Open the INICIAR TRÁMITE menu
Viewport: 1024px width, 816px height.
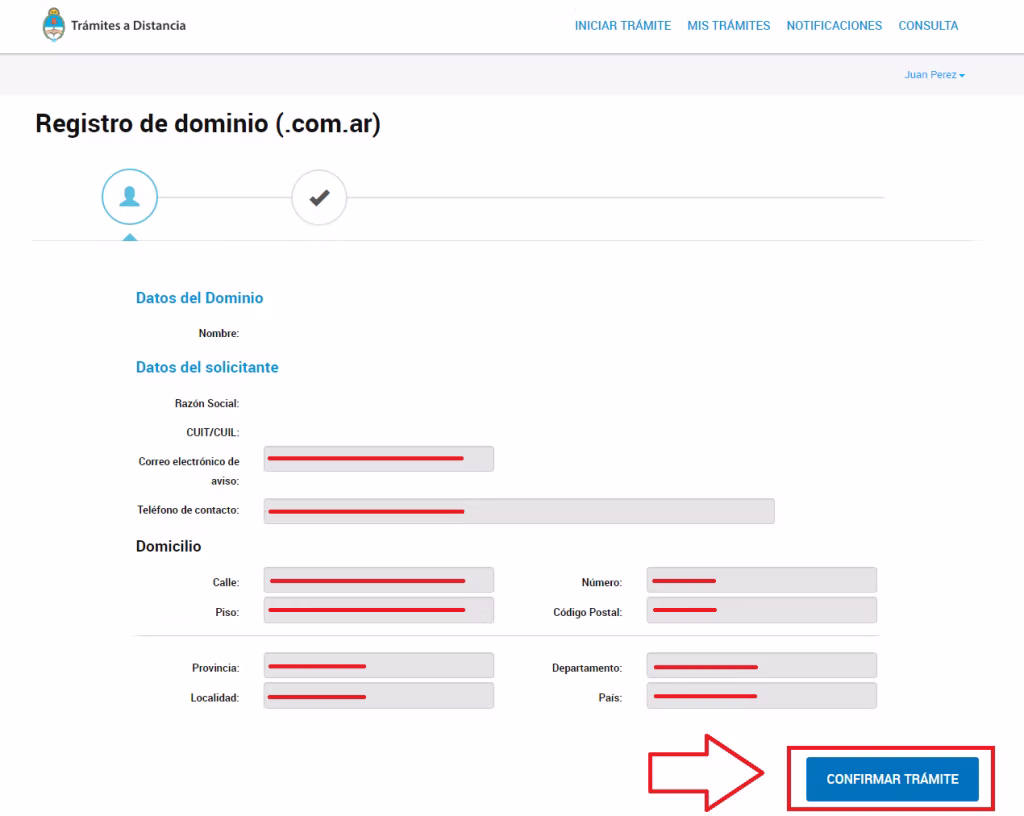622,26
